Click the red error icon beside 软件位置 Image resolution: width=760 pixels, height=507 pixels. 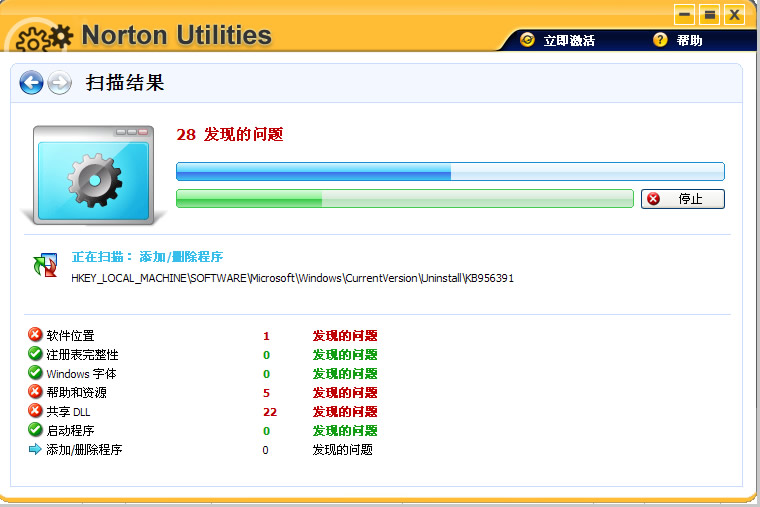(35, 334)
